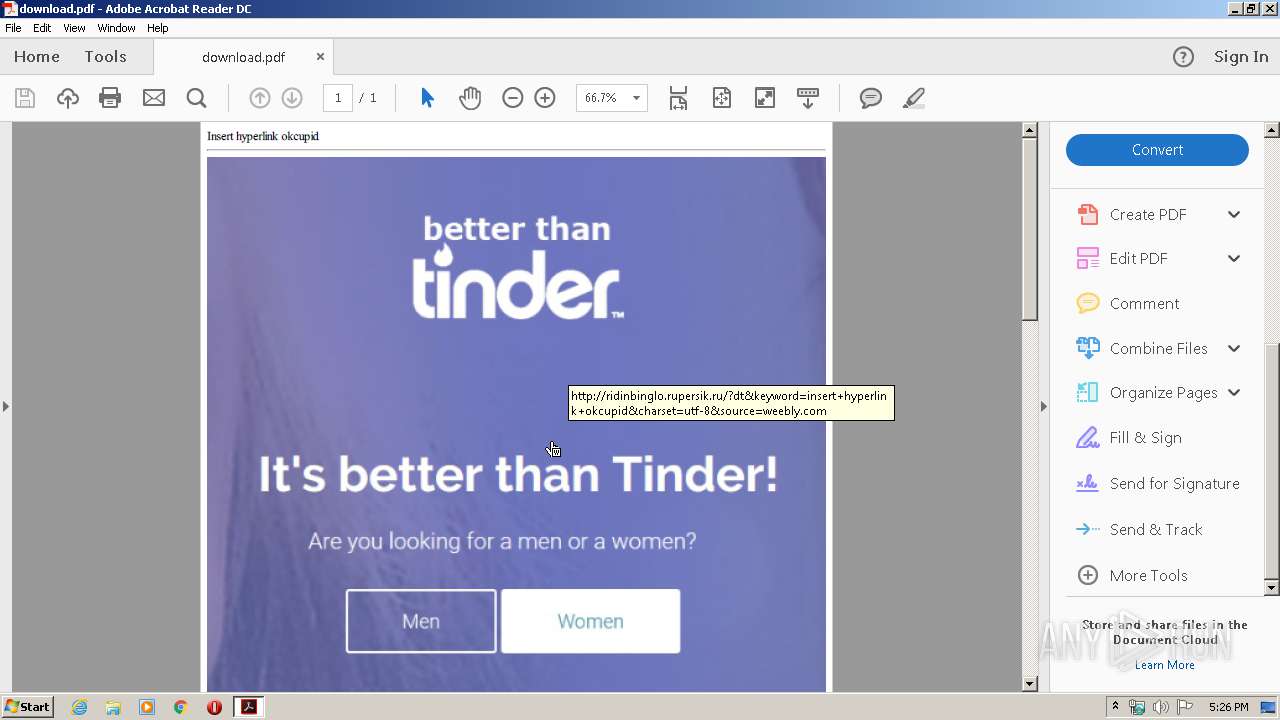Image resolution: width=1280 pixels, height=720 pixels.
Task: Print the document via printer icon
Action: click(x=110, y=98)
